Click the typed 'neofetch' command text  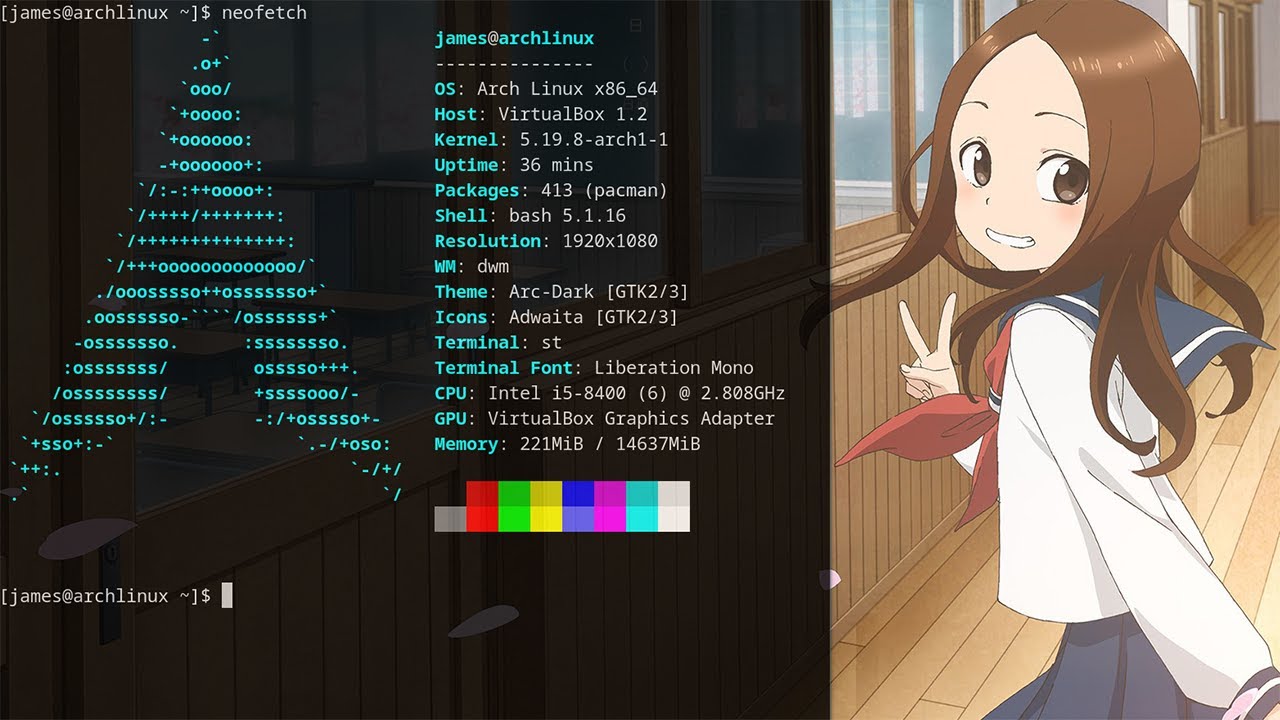click(264, 13)
